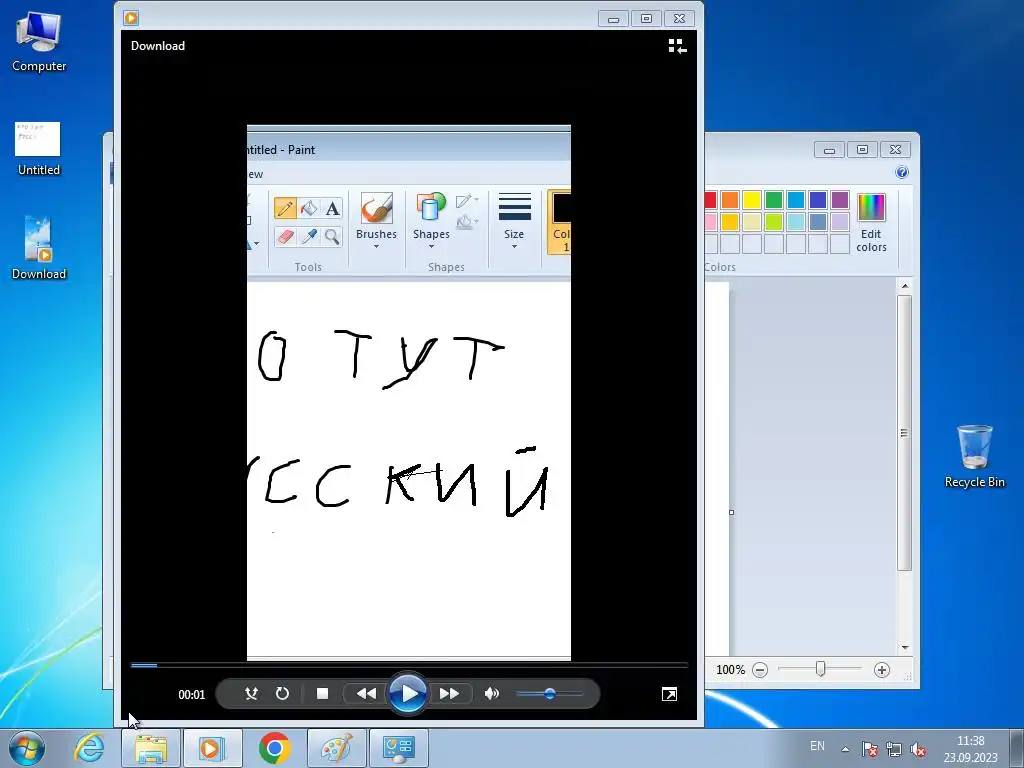Click the Show desktop button
Image resolution: width=1024 pixels, height=768 pixels.
(x=1017, y=748)
